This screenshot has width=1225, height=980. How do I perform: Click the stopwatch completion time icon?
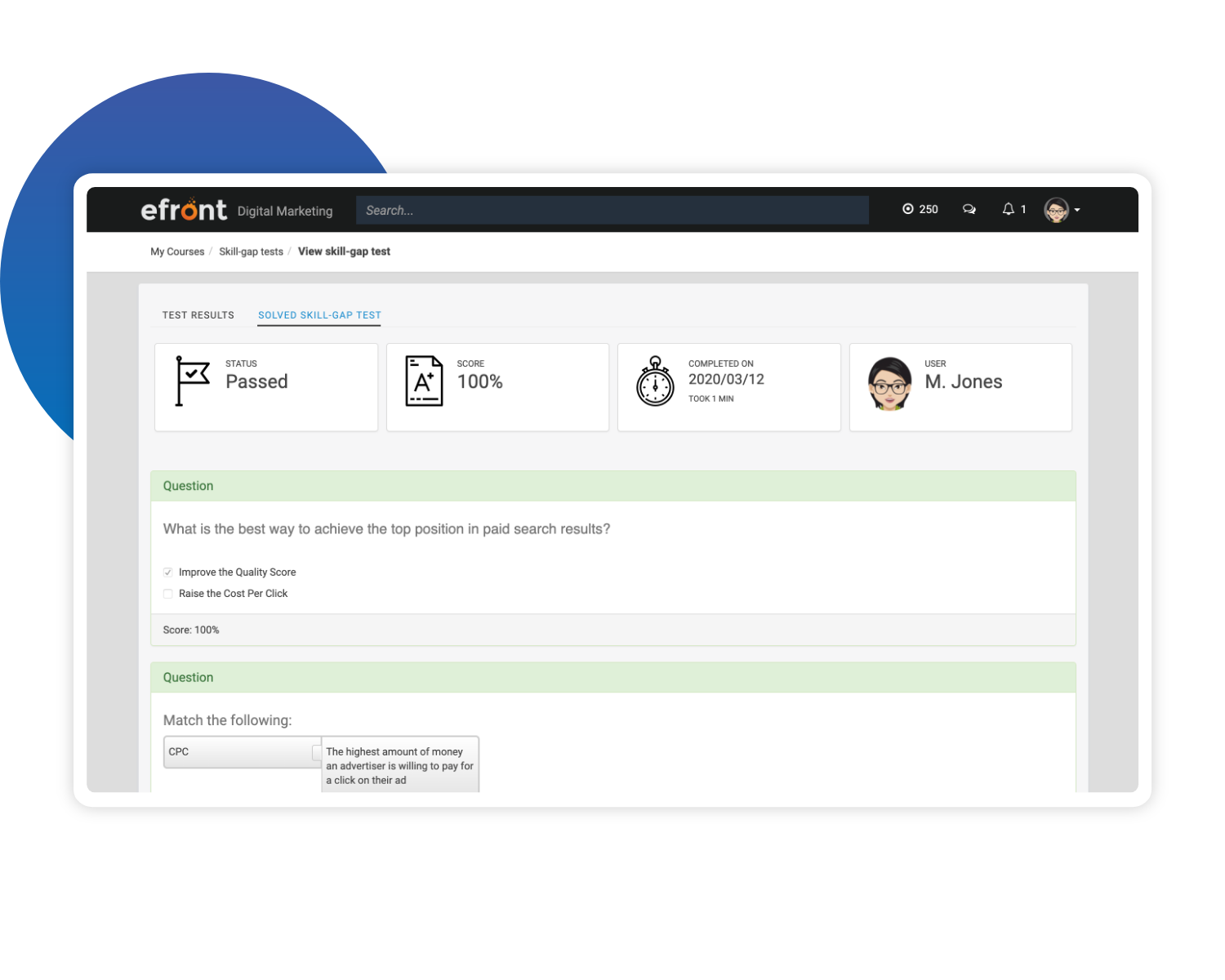[655, 381]
